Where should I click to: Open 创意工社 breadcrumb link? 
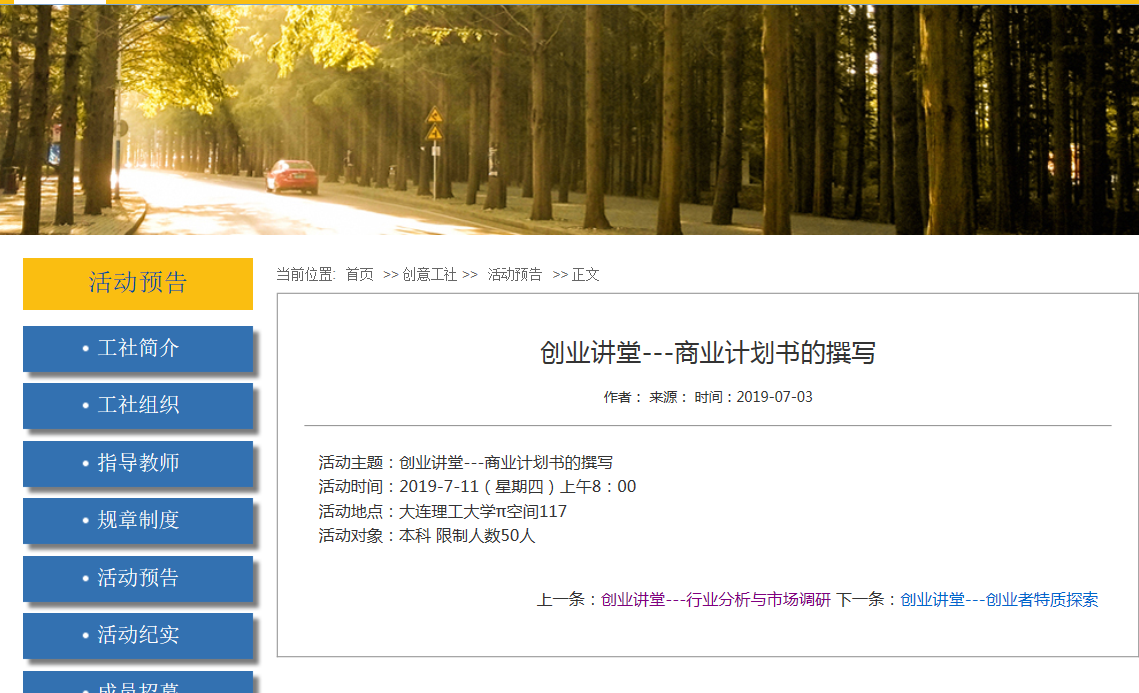click(429, 275)
